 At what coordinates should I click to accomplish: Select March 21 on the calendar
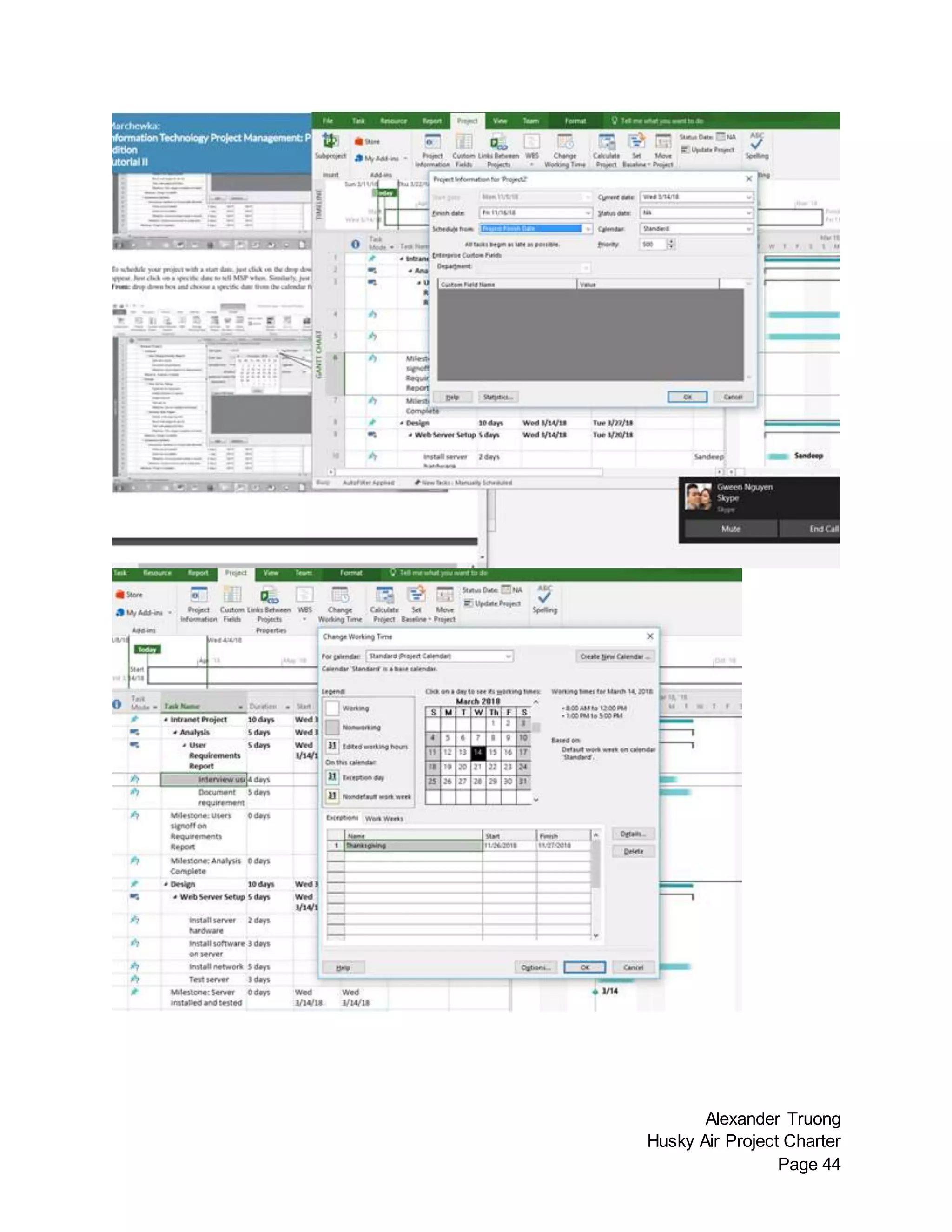coord(478,767)
